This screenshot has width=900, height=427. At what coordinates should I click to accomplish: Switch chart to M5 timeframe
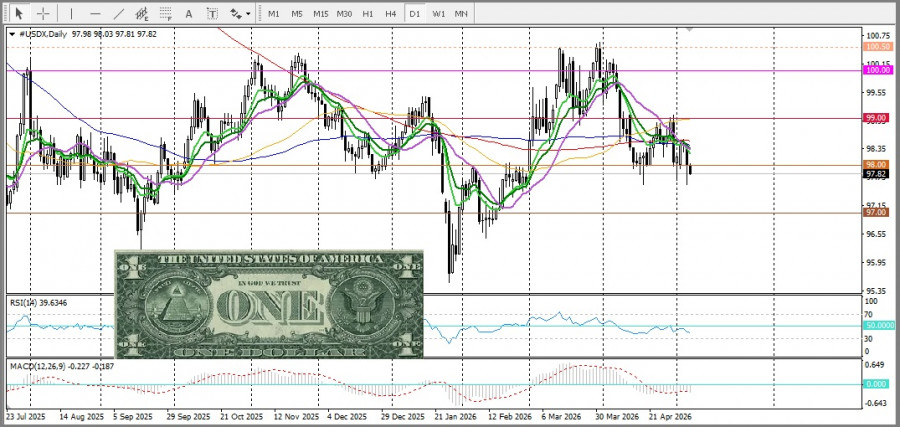297,13
